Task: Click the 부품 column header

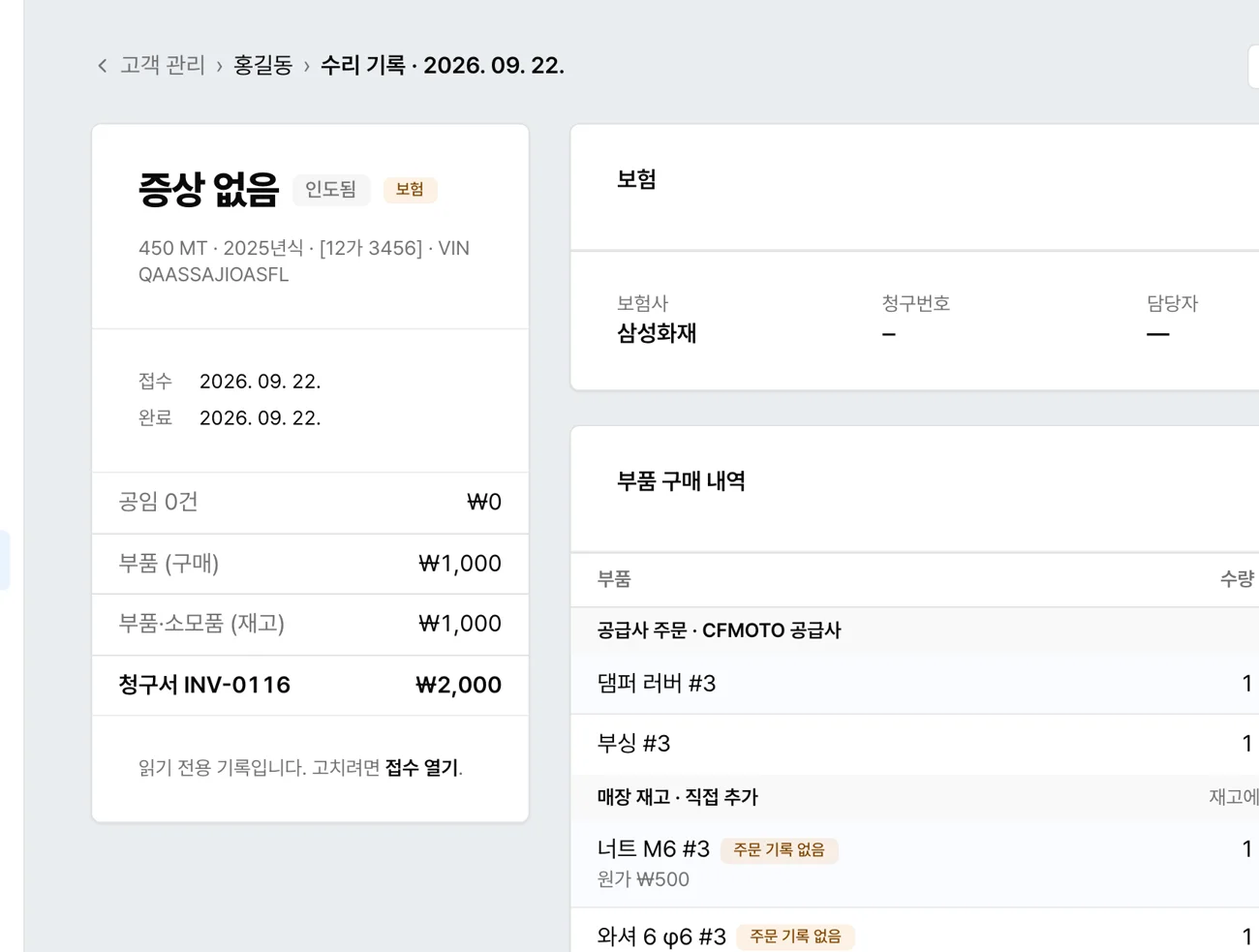Action: click(614, 579)
